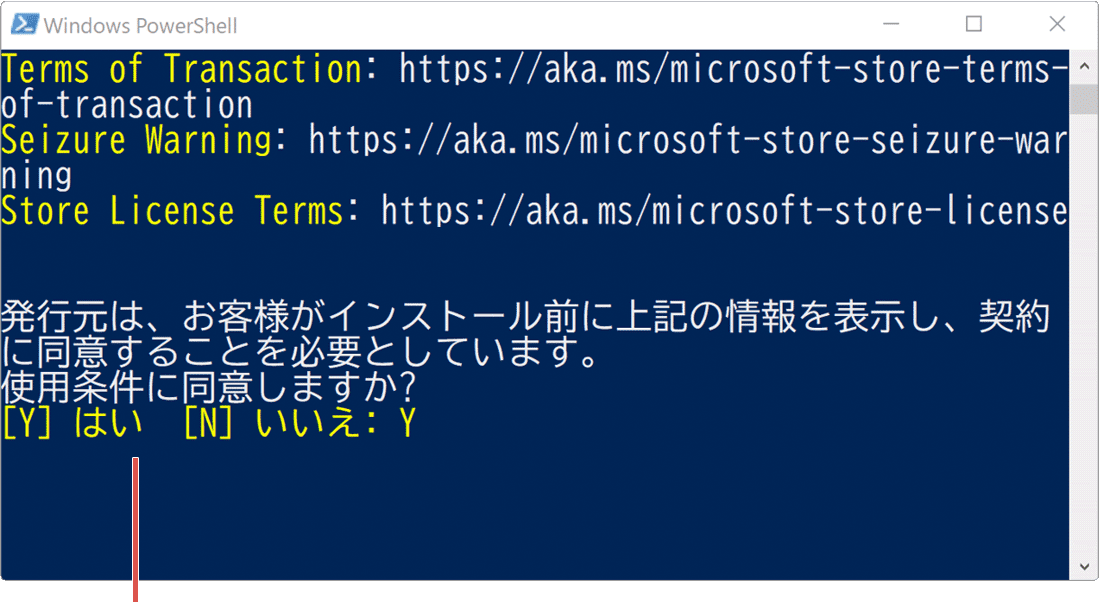The width and height of the screenshot is (1100, 602).
Task: Click the Windows PowerShell title text
Action: pyautogui.click(x=138, y=24)
